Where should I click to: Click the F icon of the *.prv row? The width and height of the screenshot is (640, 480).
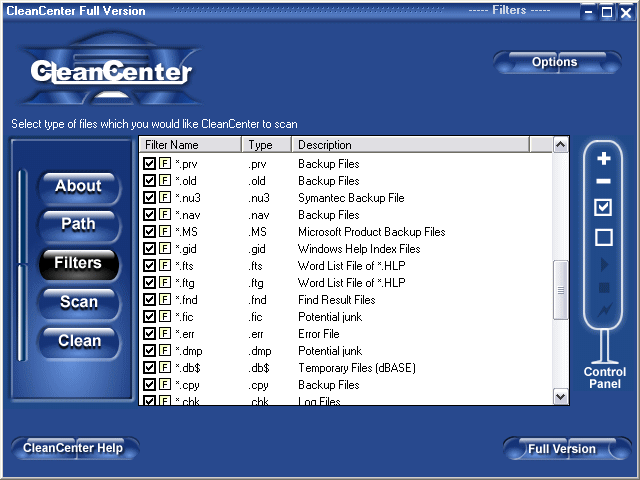(x=165, y=164)
